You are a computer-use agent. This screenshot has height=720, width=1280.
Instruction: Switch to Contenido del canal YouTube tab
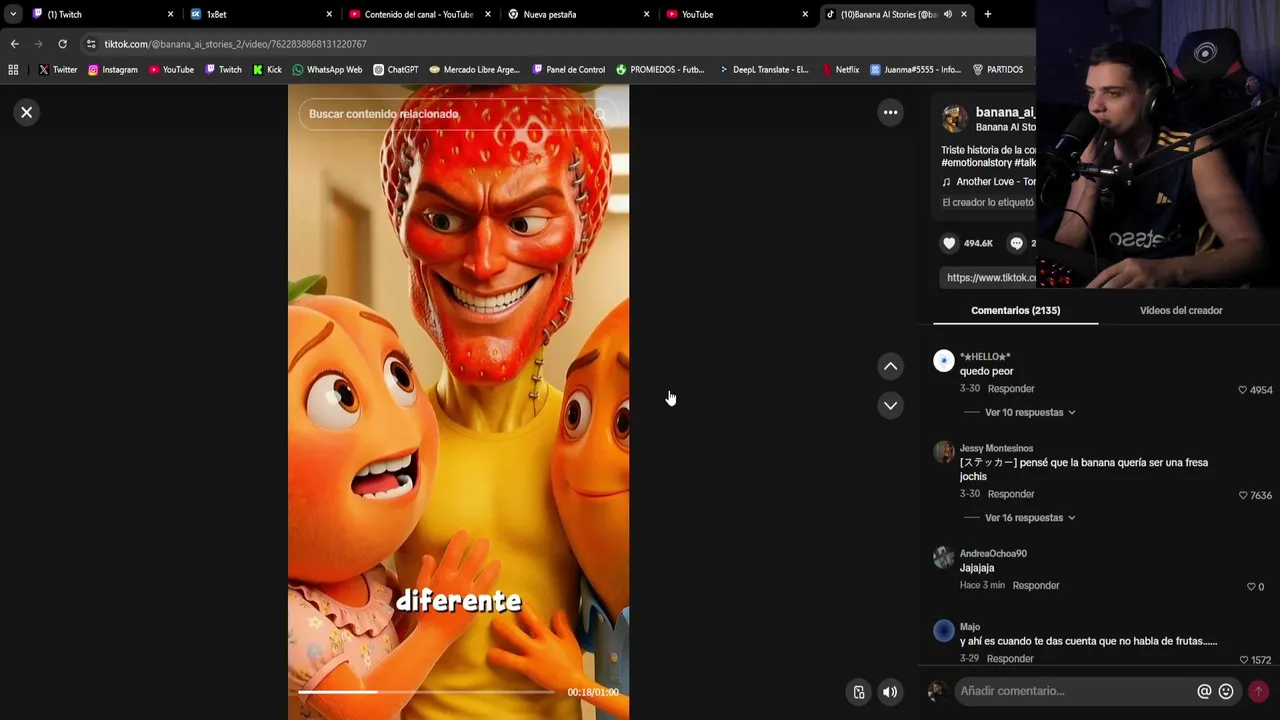(418, 14)
